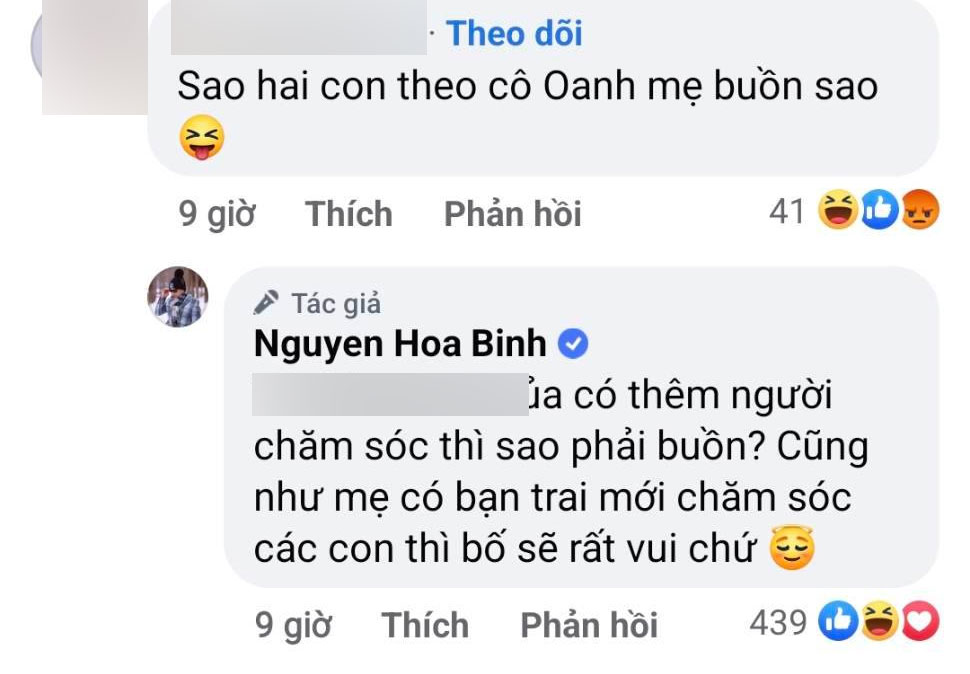Open the 41 reactions count
Screen dimensions: 970x674
[786, 211]
